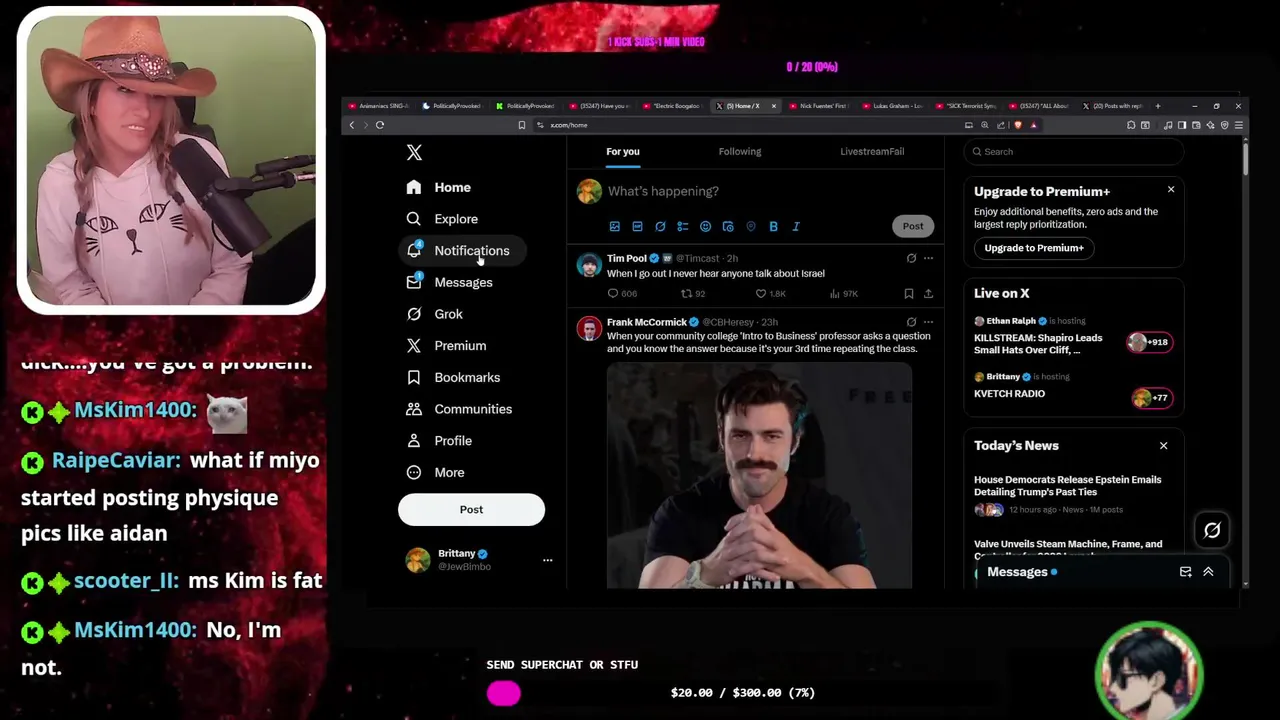The width and height of the screenshot is (1280, 720).
Task: Switch to the Lukas Graham browser tab
Action: click(892, 106)
